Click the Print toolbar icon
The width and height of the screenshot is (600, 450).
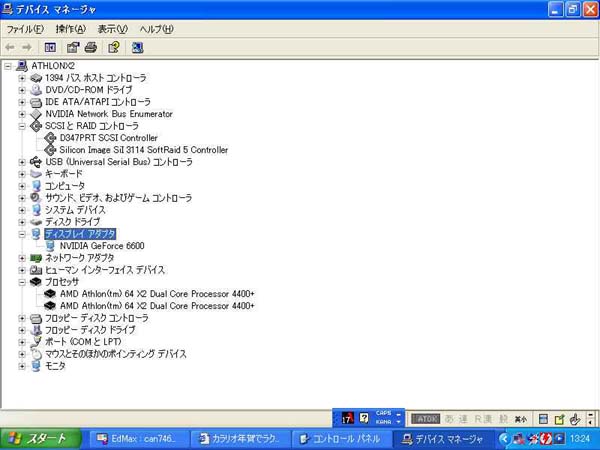(91, 47)
